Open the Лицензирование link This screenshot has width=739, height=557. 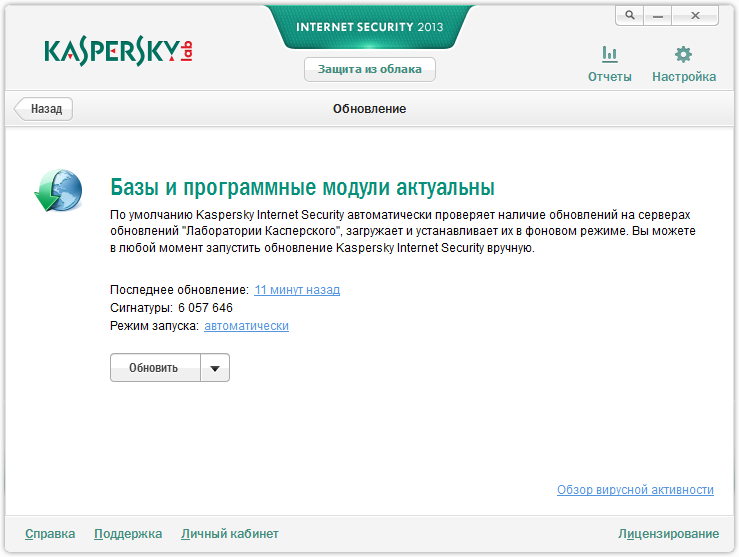click(669, 533)
